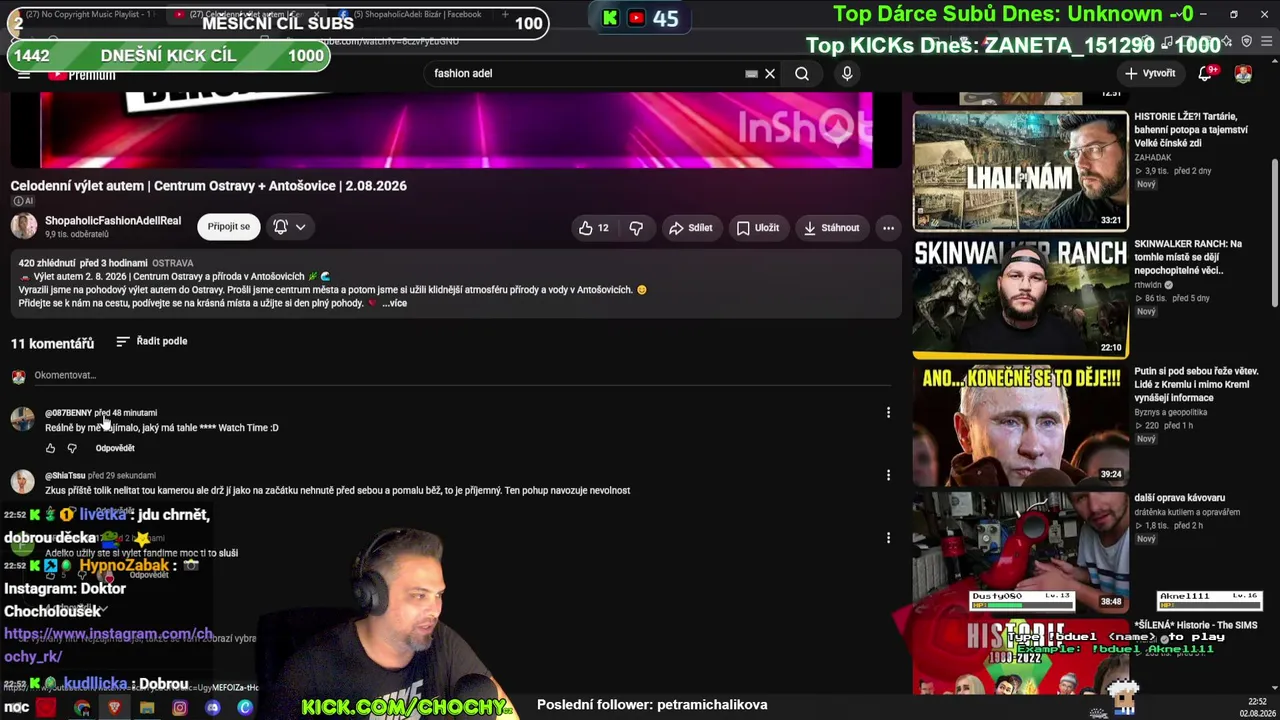The height and width of the screenshot is (720, 1280).
Task: Click the Okomentovat comment input field
Action: tap(462, 376)
